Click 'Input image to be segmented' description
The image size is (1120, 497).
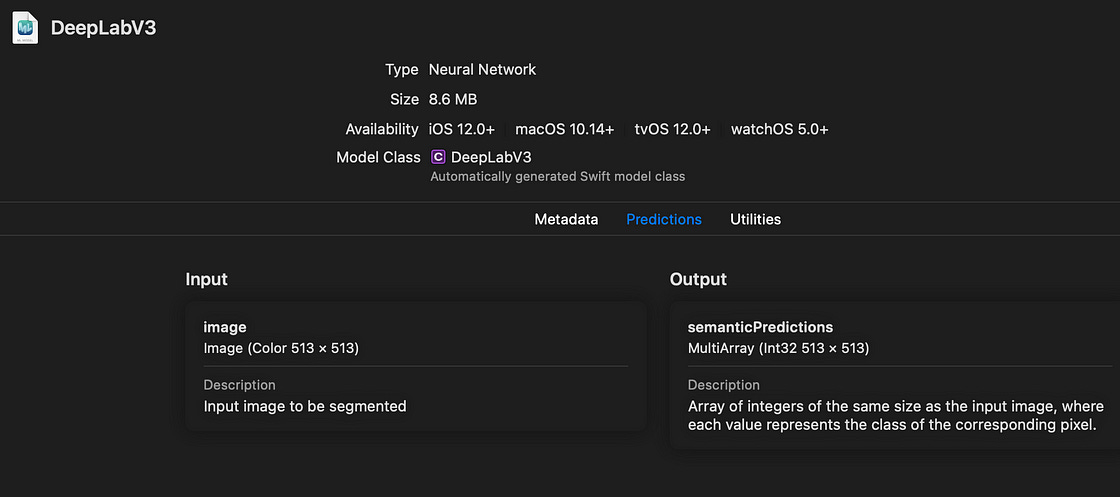[x=305, y=406]
